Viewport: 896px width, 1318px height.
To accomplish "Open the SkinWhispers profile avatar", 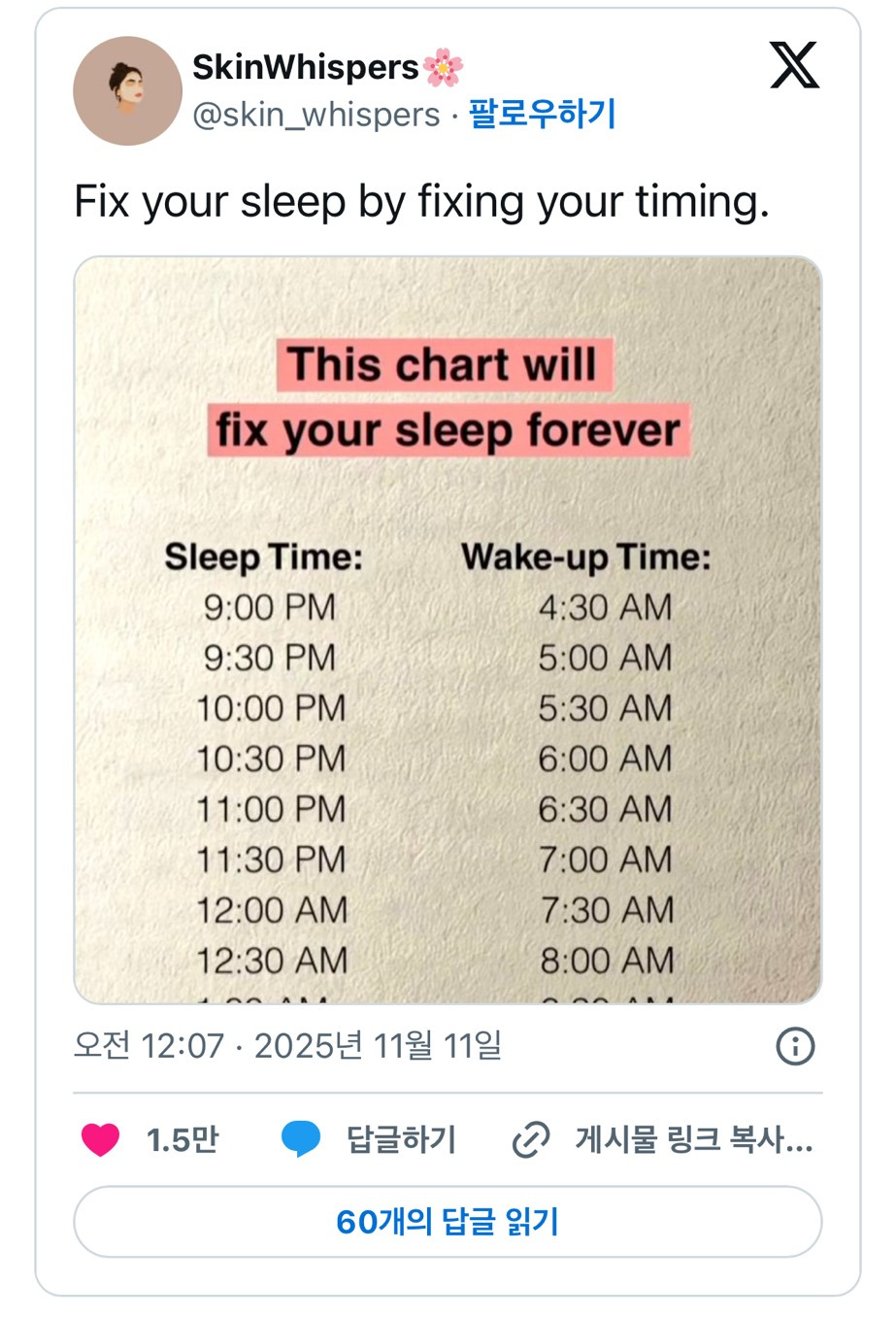I will pos(127,91).
